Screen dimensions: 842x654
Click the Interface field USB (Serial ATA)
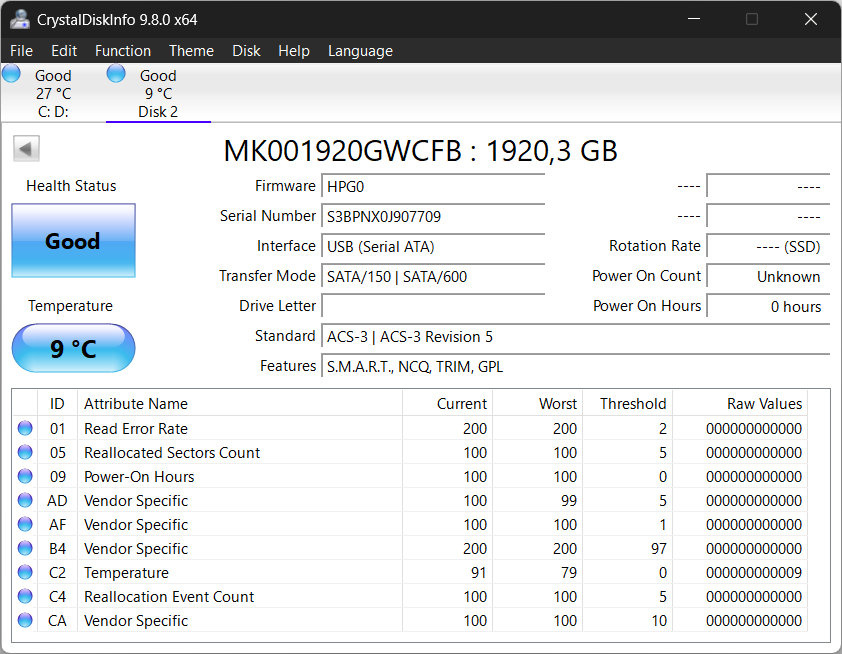pyautogui.click(x=433, y=246)
